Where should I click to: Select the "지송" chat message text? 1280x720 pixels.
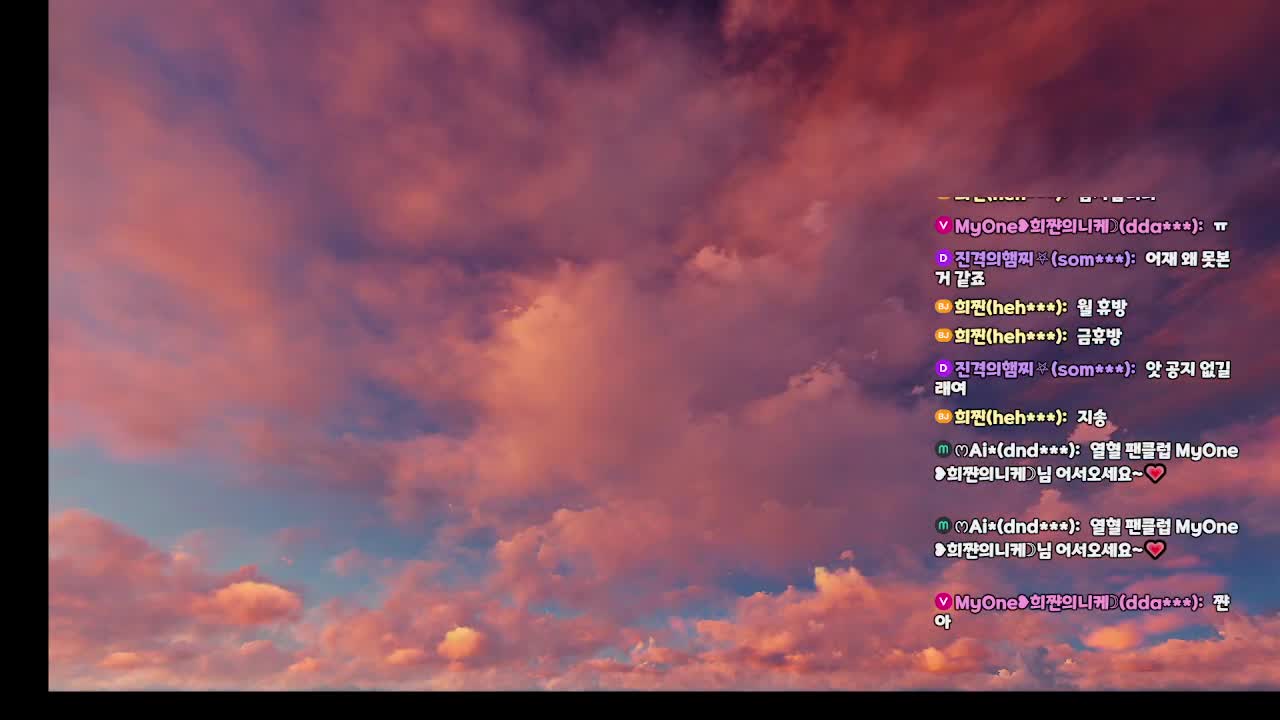[1092, 418]
